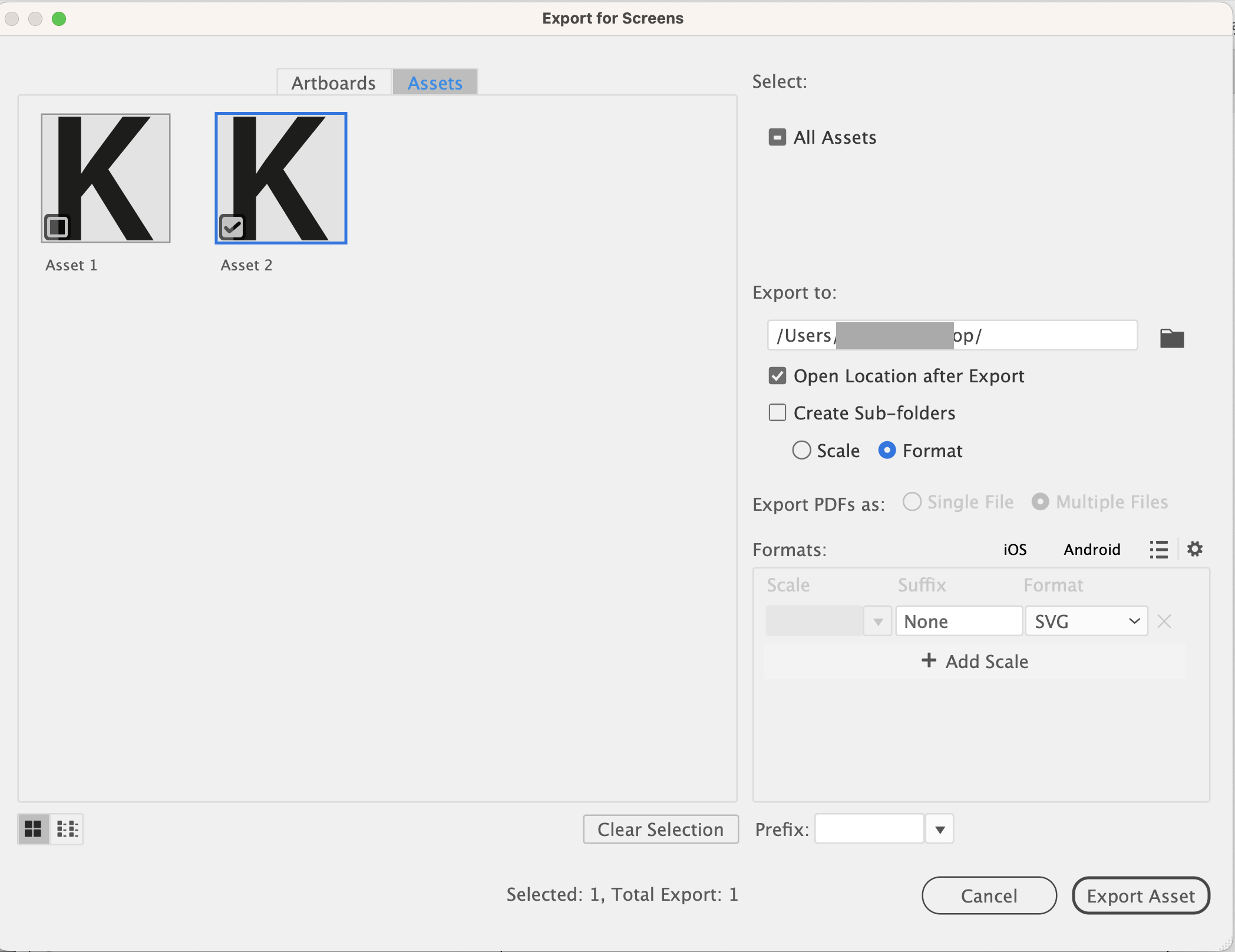This screenshot has height=952, width=1235.
Task: Browse for a different export folder
Action: coord(1171,337)
